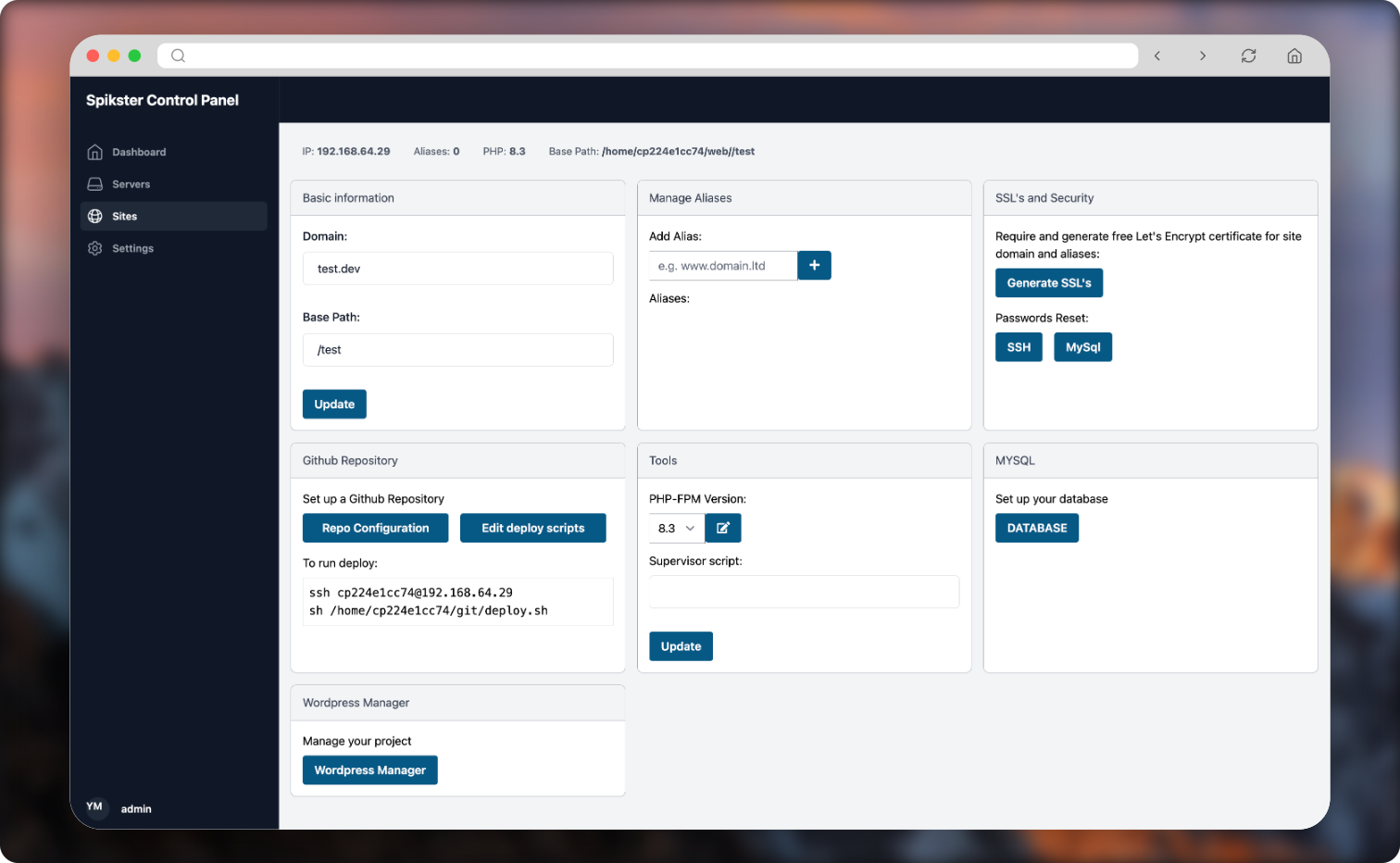Click the browser home icon
This screenshot has width=1400, height=863.
[x=1294, y=56]
